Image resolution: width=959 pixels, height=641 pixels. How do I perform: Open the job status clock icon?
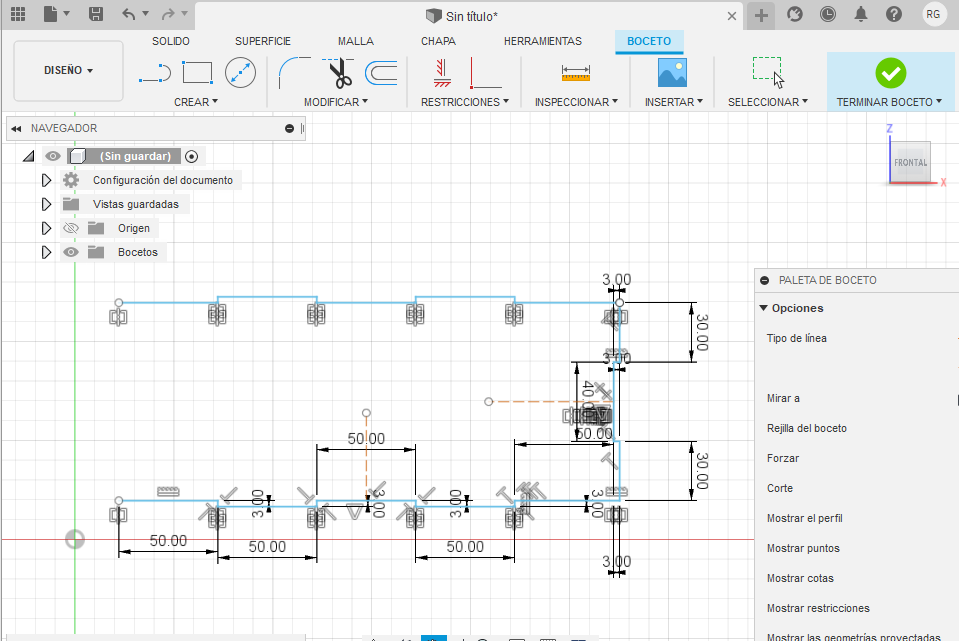828,14
